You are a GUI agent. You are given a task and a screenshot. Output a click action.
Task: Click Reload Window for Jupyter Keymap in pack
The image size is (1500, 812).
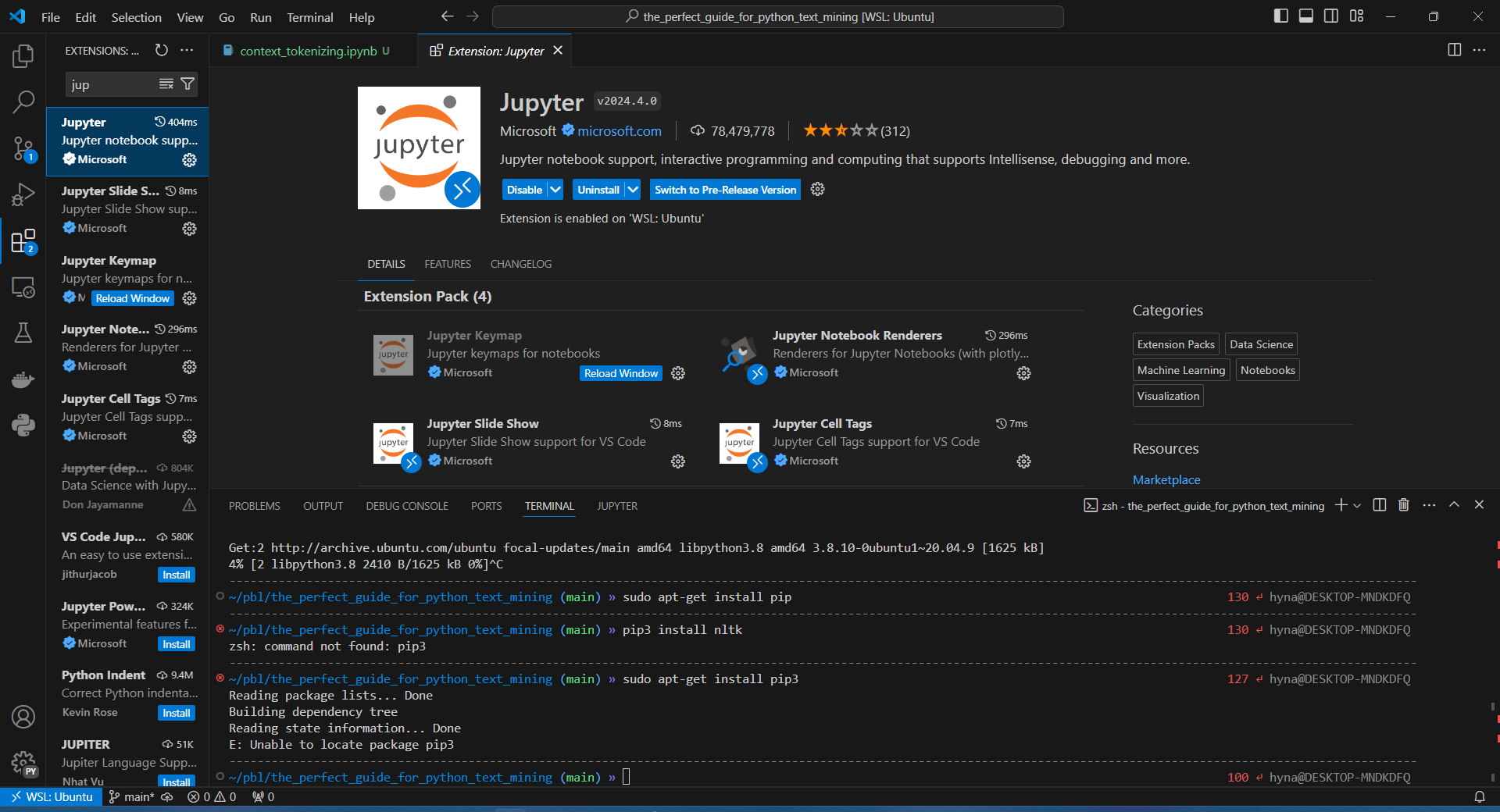(621, 373)
